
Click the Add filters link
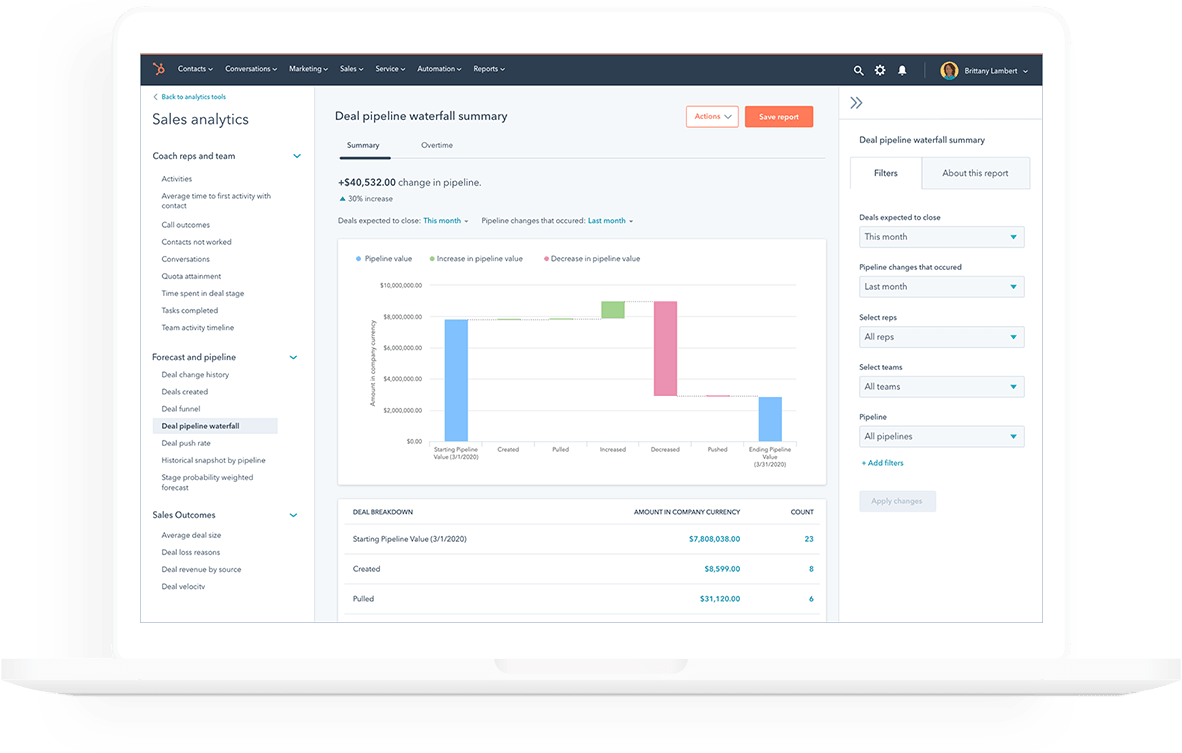881,462
